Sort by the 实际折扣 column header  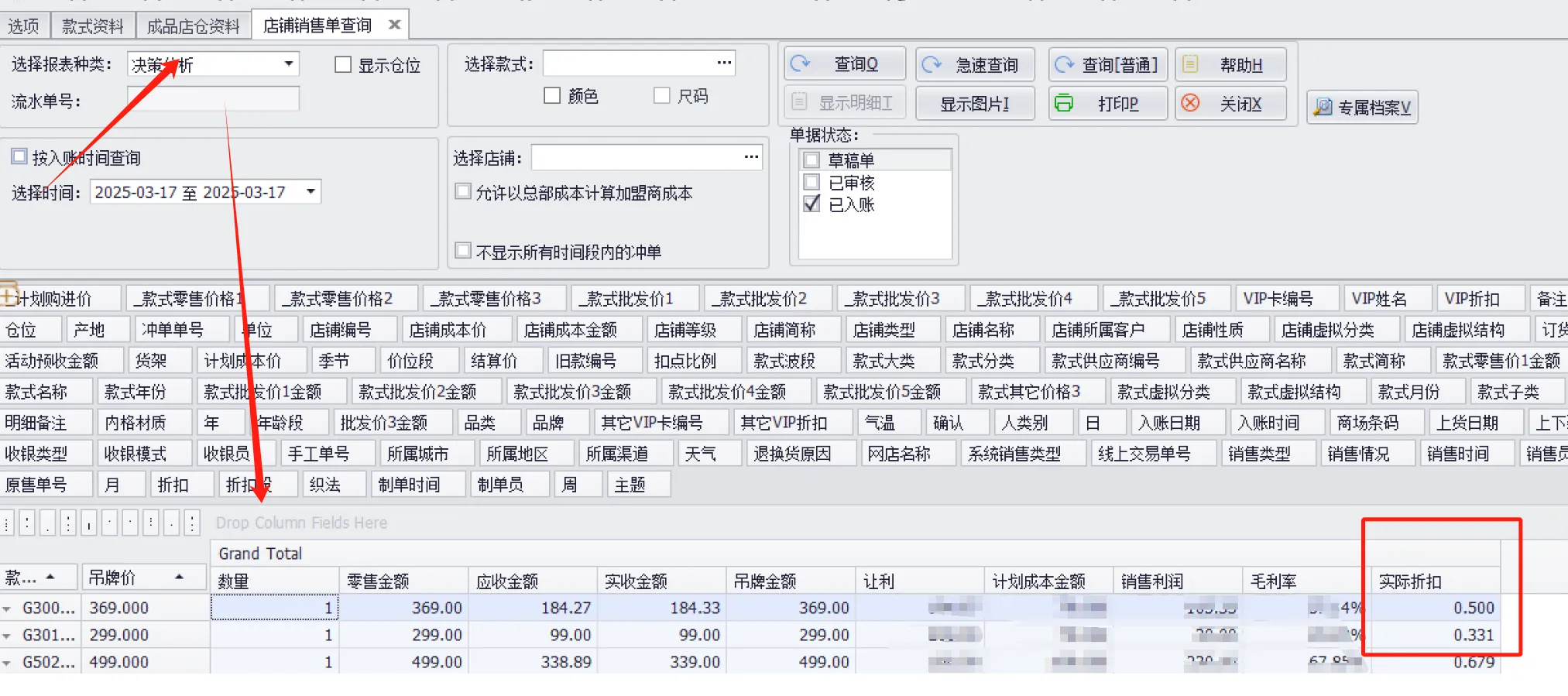point(1409,581)
